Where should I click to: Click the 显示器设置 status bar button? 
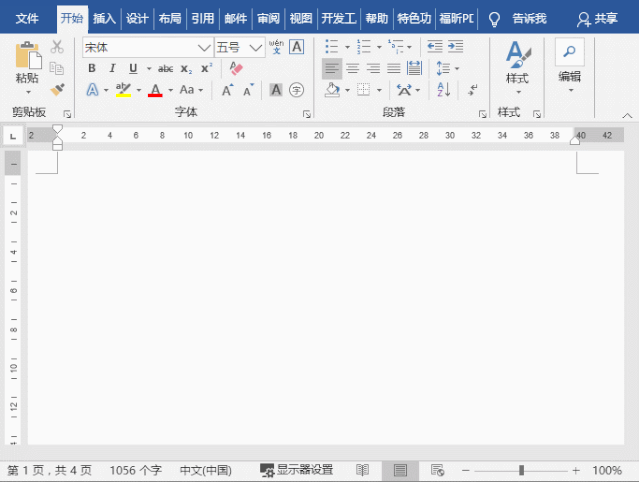297,470
